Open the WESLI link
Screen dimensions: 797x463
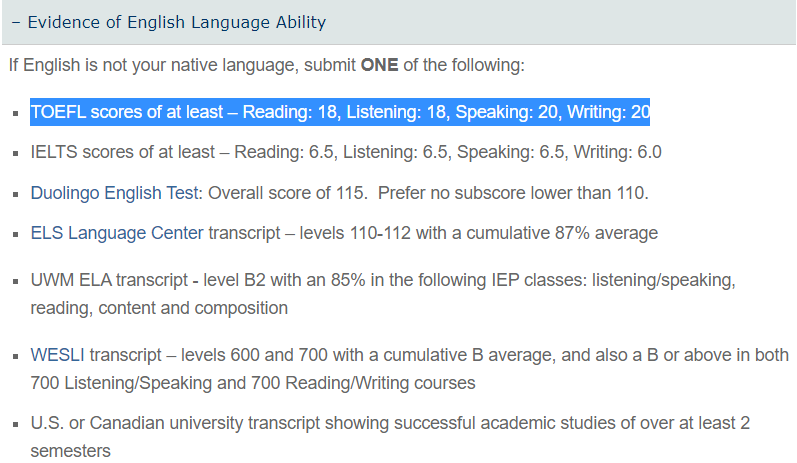point(57,355)
